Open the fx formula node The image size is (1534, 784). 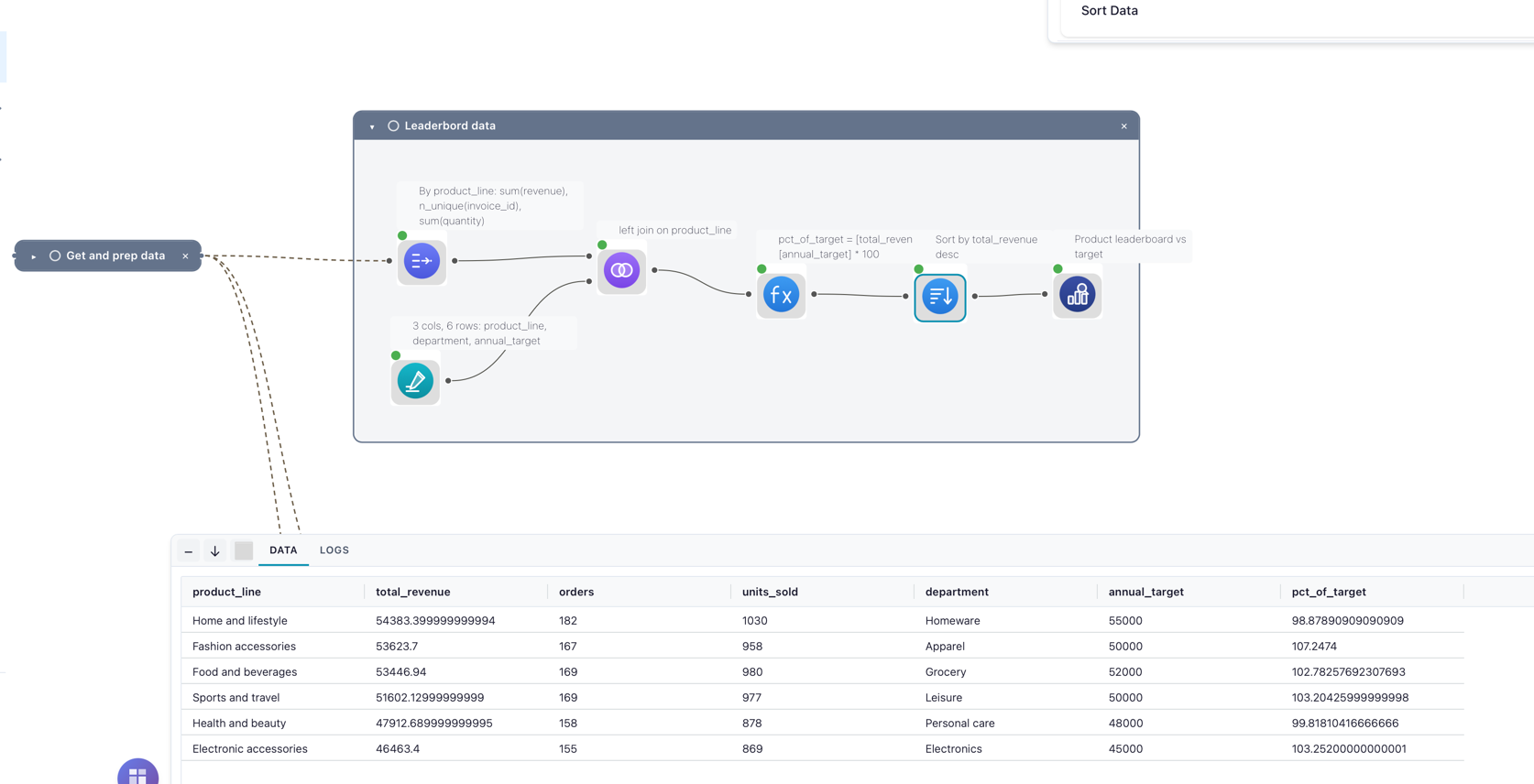781,295
